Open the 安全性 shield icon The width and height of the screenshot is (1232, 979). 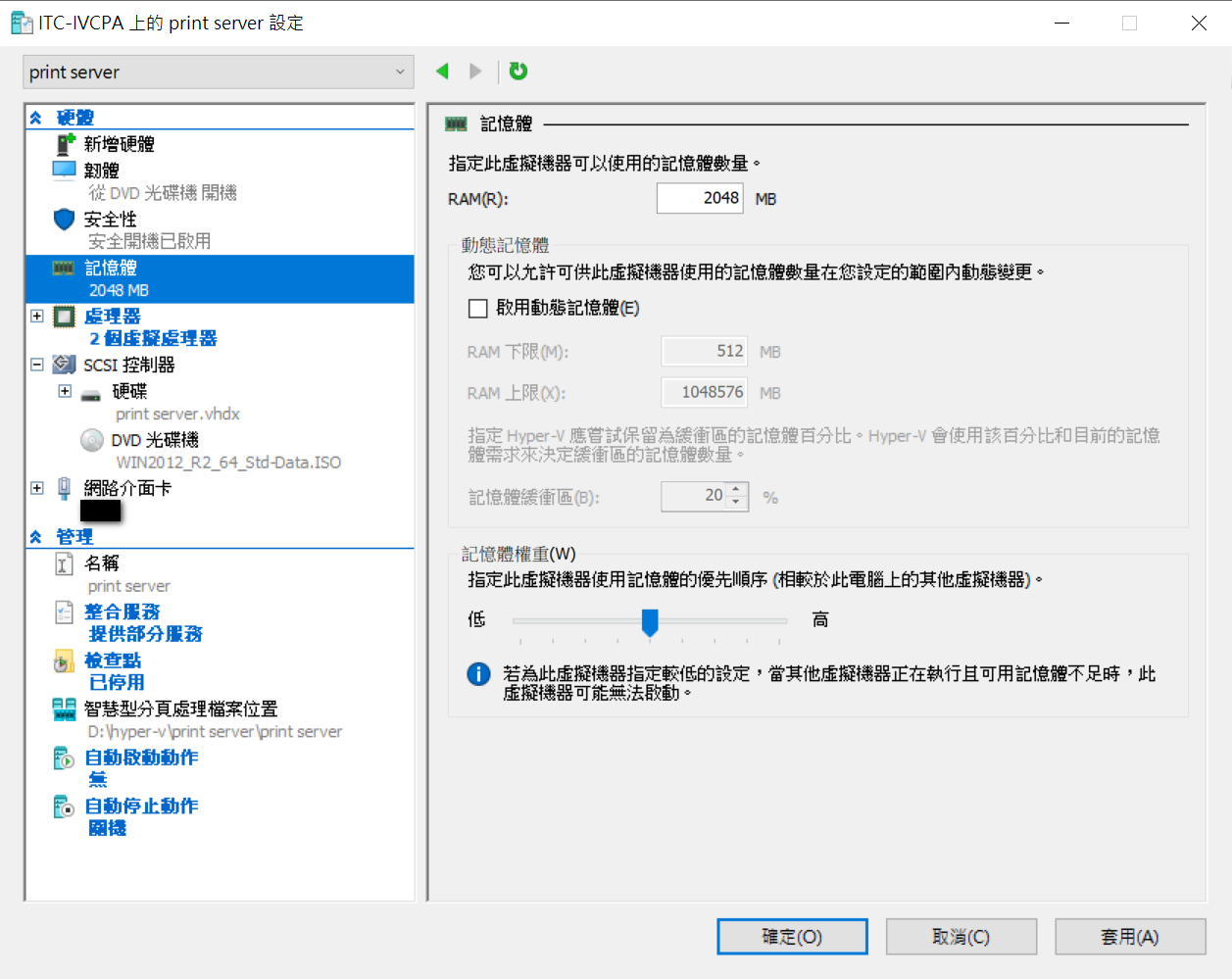(64, 220)
